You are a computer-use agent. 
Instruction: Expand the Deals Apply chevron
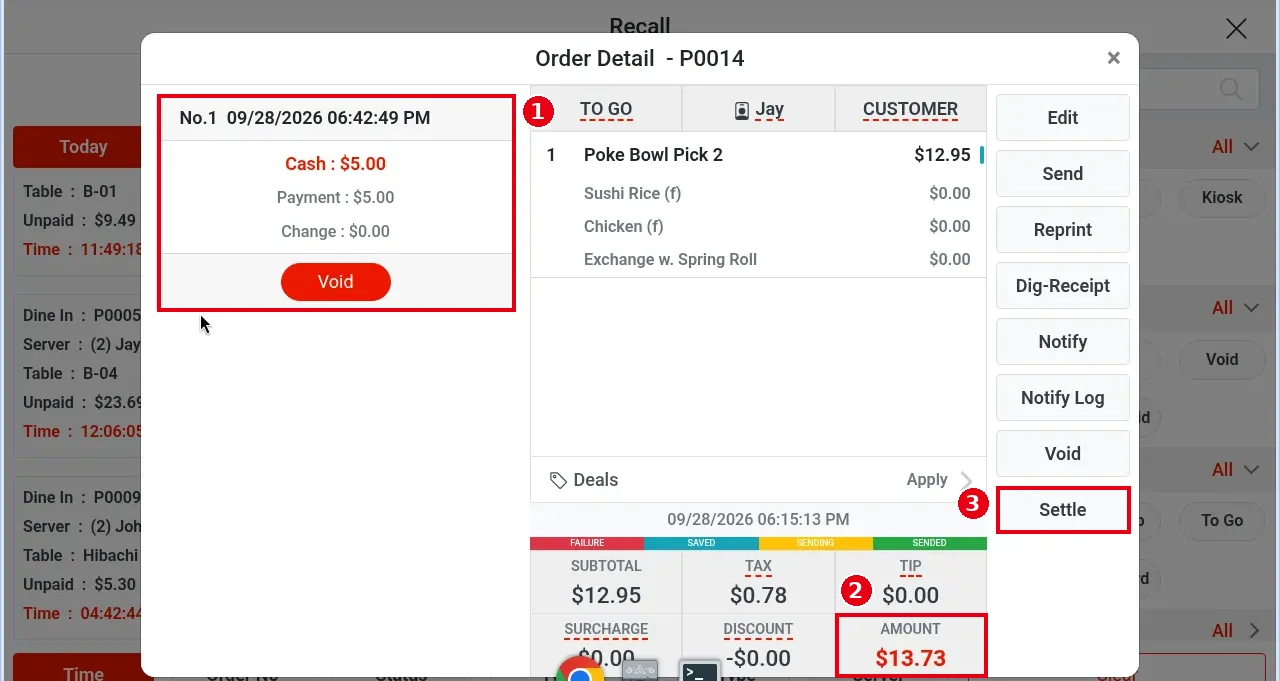(x=966, y=480)
